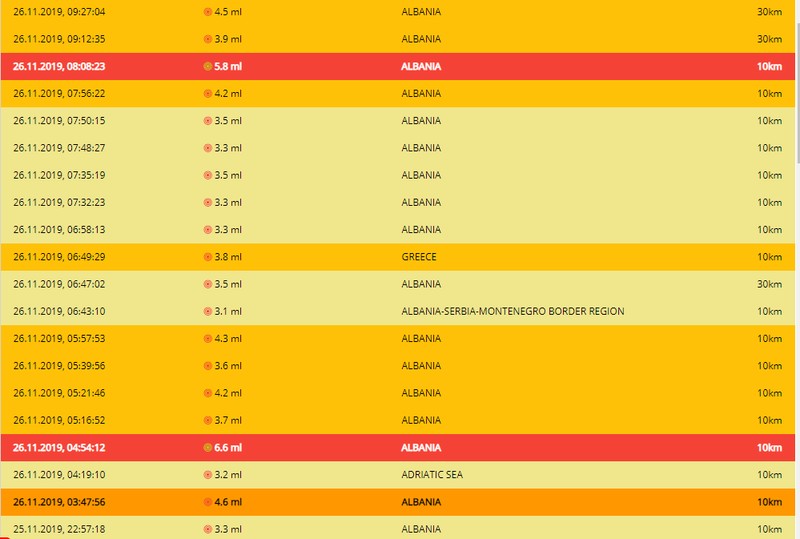Click the GREECE region text
The height and width of the screenshot is (539, 800).
click(419, 257)
